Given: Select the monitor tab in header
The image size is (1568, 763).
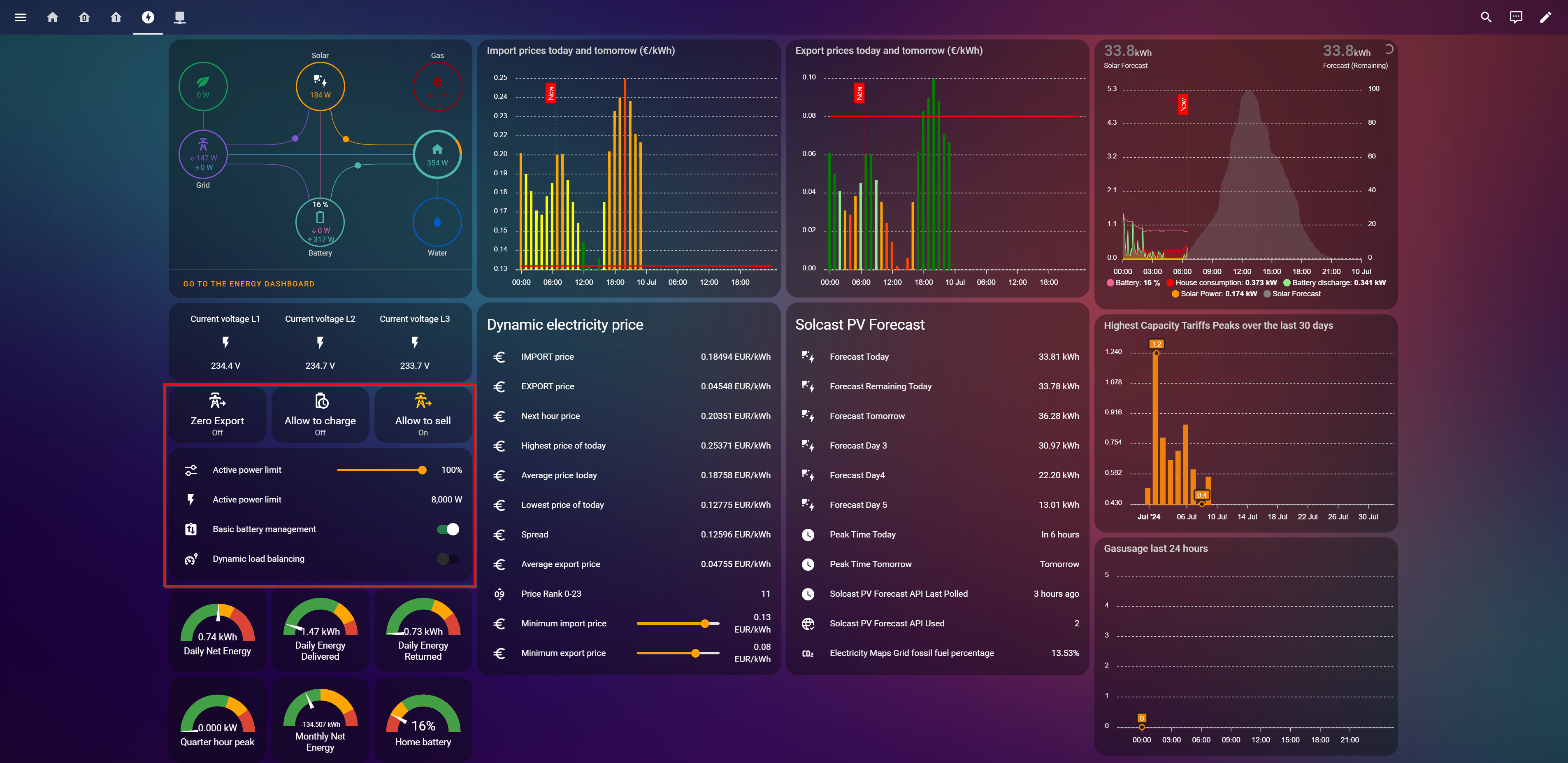Looking at the screenshot, I should (x=179, y=17).
